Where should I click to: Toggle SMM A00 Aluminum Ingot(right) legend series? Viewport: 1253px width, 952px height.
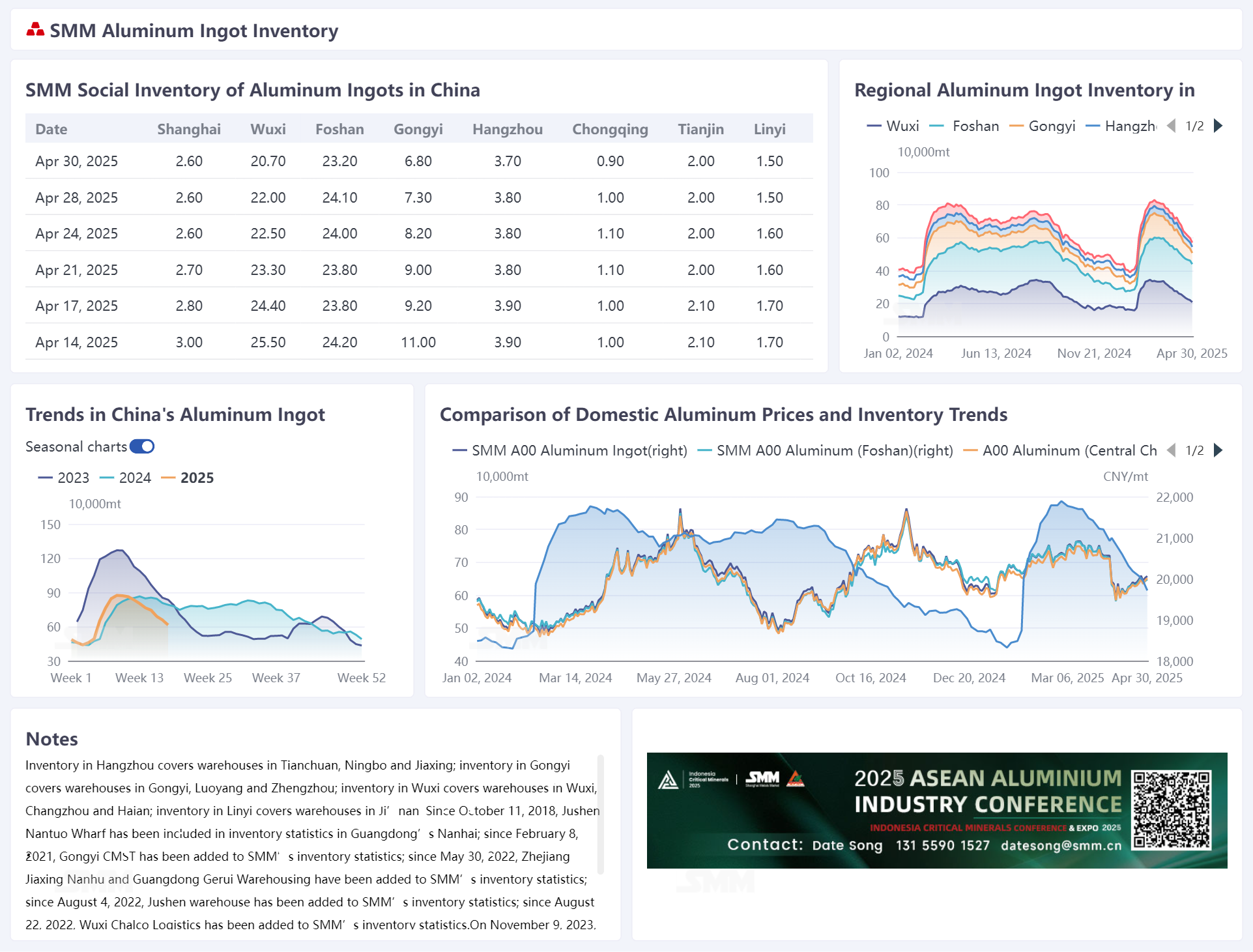click(570, 450)
